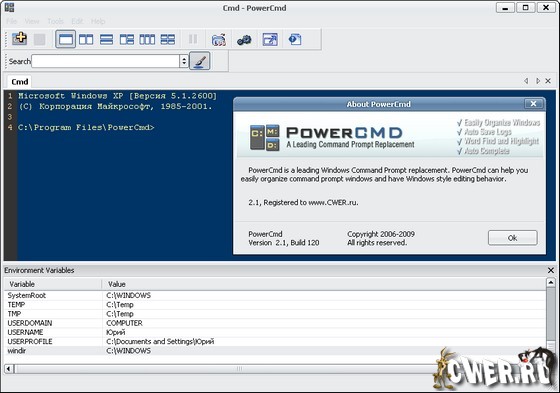This screenshot has height=393, width=560.
Task: Select the USERPROFILE variable row
Action: [275, 342]
